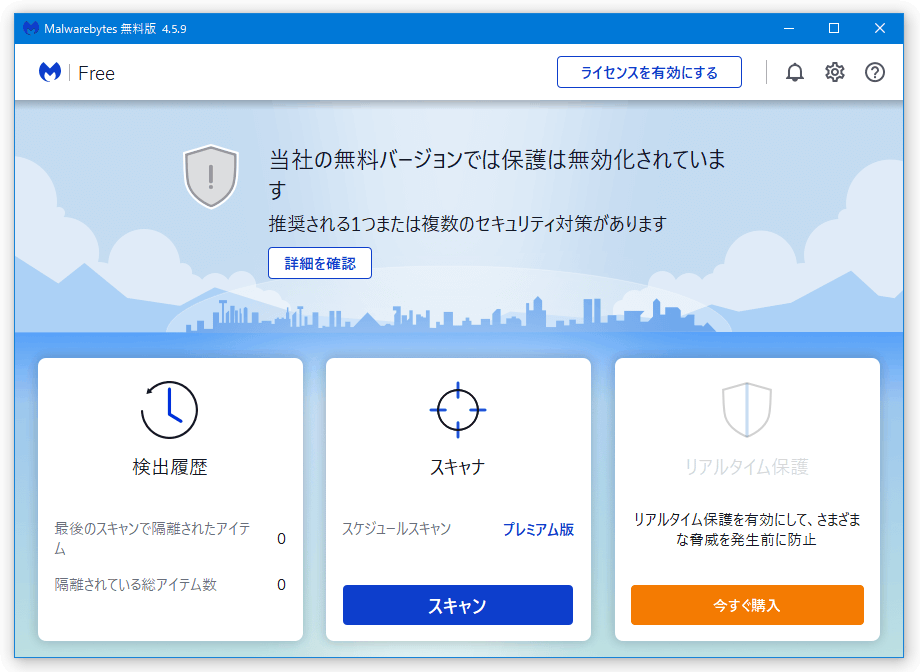Click the orange 今すぐ購入 button
The image size is (920, 672).
click(x=747, y=605)
